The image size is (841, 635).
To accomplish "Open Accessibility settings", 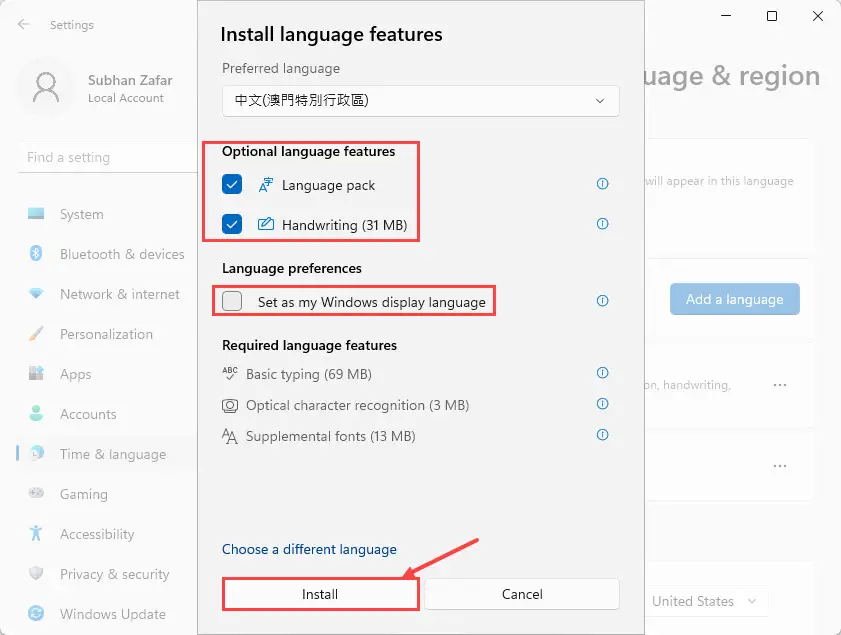I will (x=107, y=534).
